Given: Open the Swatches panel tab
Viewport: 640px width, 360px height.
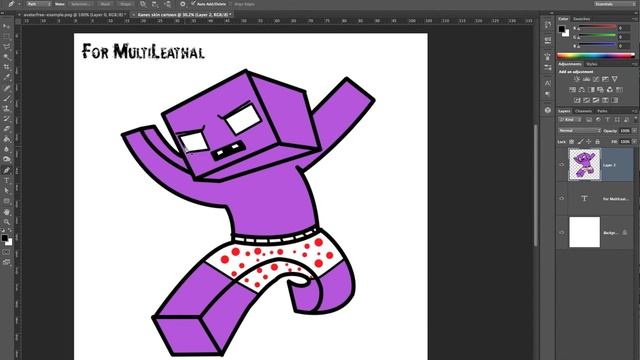Looking at the screenshot, I should coord(581,19).
